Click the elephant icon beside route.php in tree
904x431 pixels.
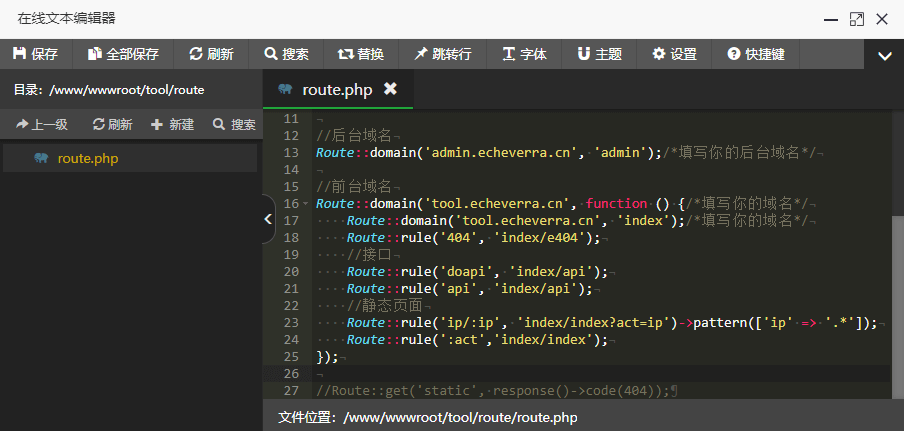tap(41, 158)
